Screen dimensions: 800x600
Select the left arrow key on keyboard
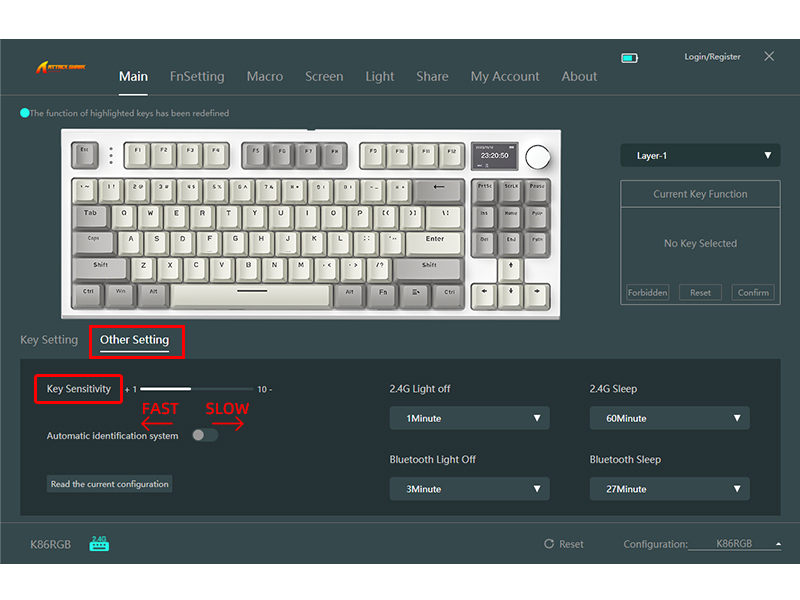484,296
